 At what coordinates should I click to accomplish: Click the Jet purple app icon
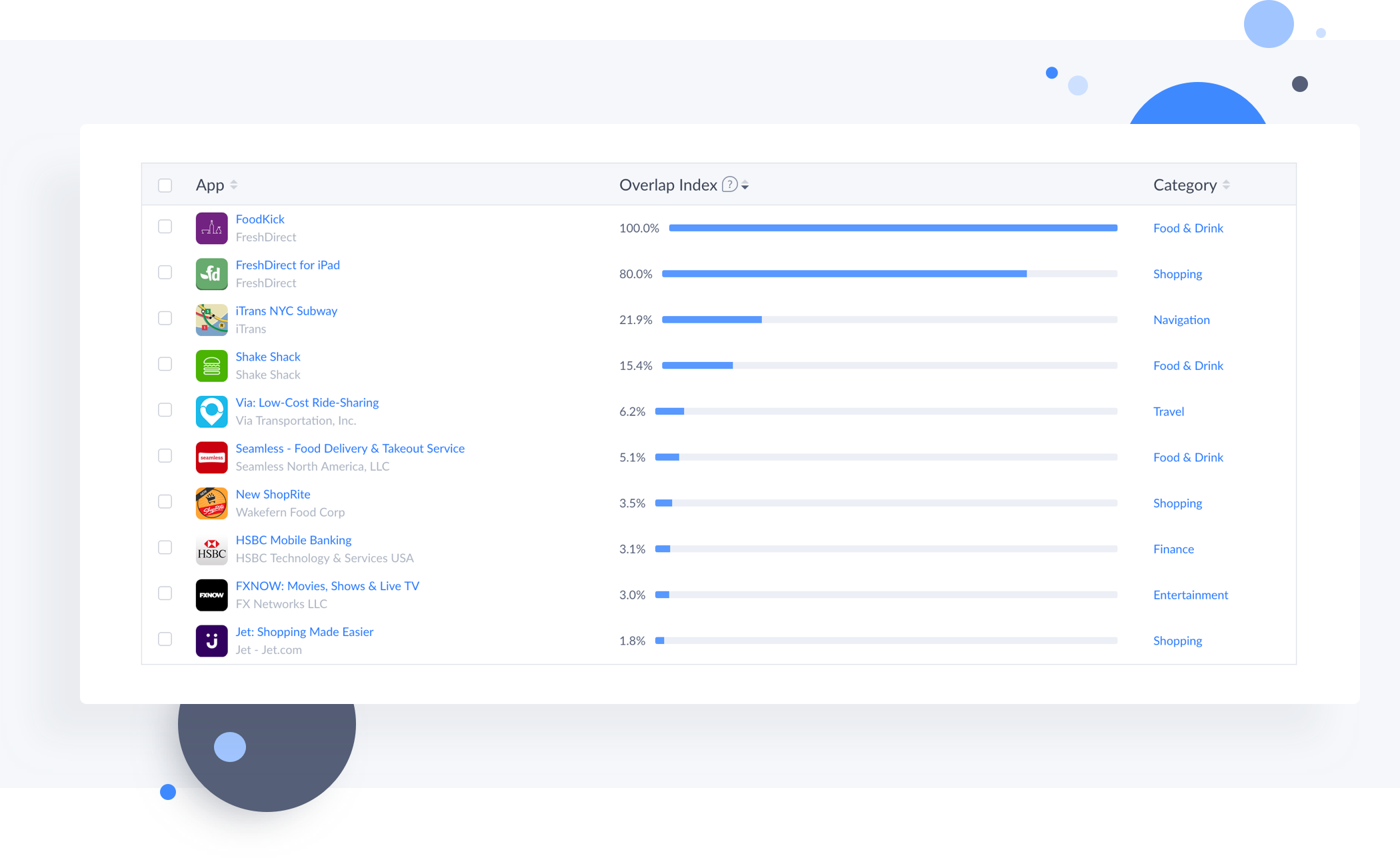[211, 641]
